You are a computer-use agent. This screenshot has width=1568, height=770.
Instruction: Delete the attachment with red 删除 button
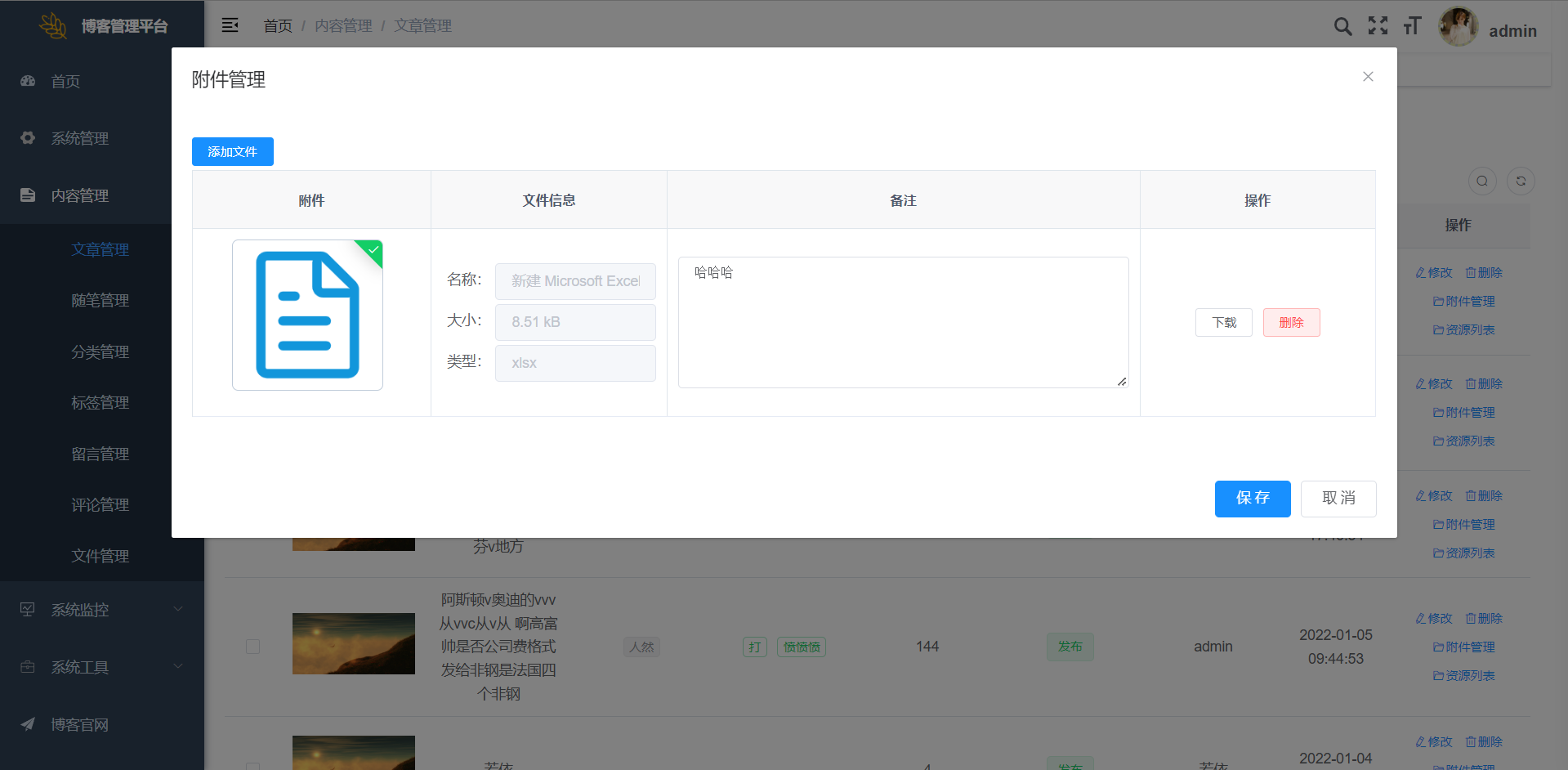pyautogui.click(x=1291, y=323)
